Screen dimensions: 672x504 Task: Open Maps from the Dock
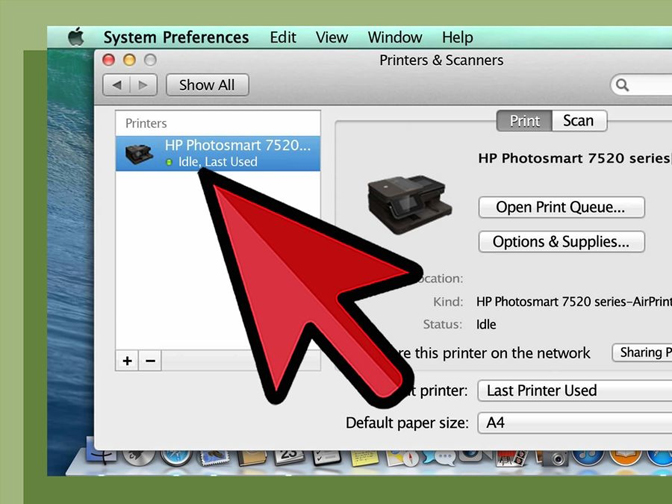[x=402, y=458]
